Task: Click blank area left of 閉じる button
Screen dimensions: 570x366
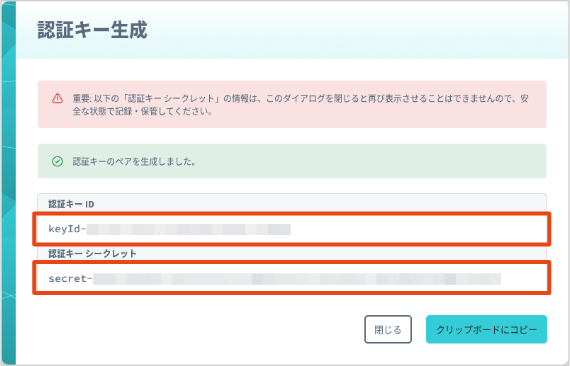Action: (200, 329)
